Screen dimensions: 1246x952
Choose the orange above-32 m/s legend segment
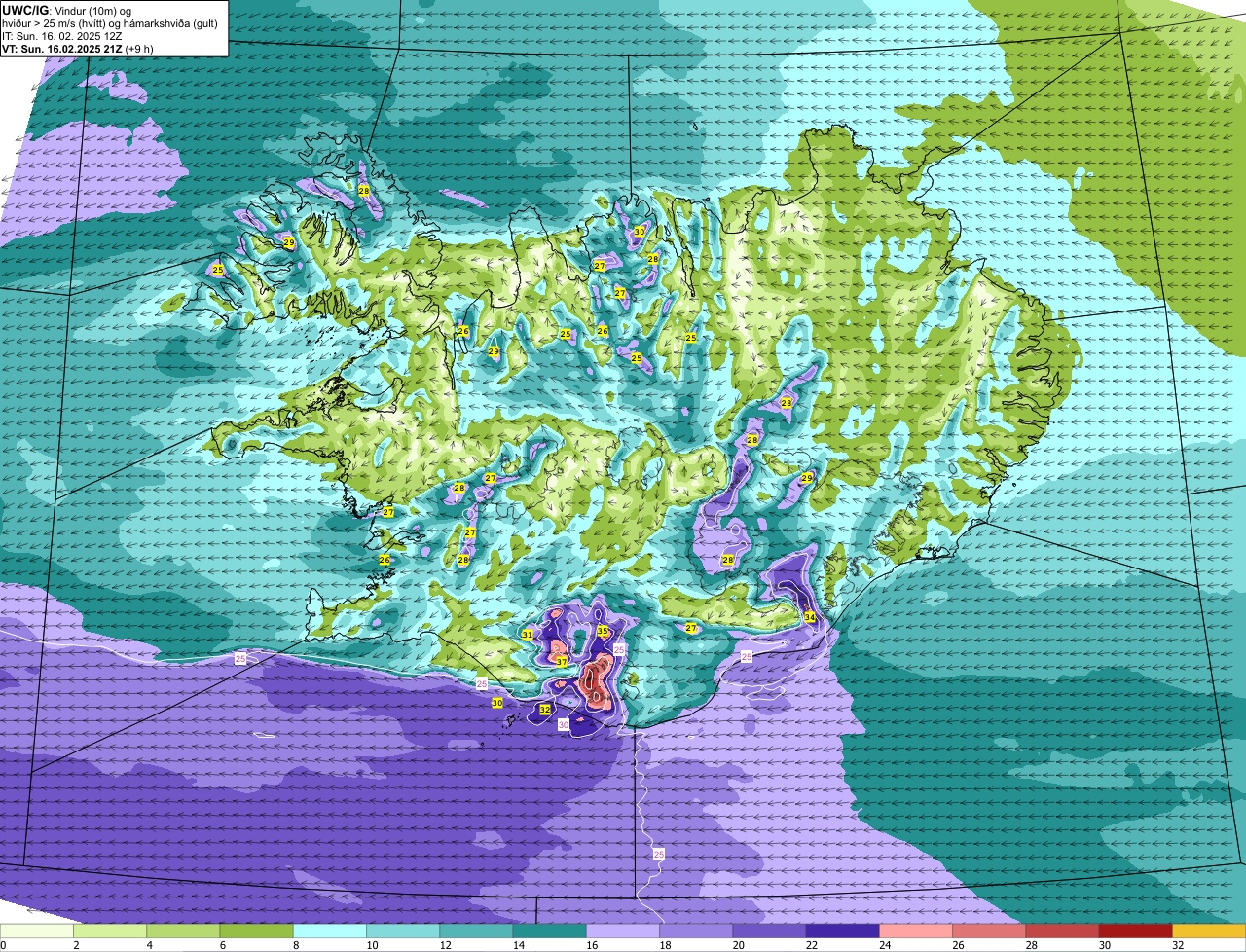pos(1210,931)
